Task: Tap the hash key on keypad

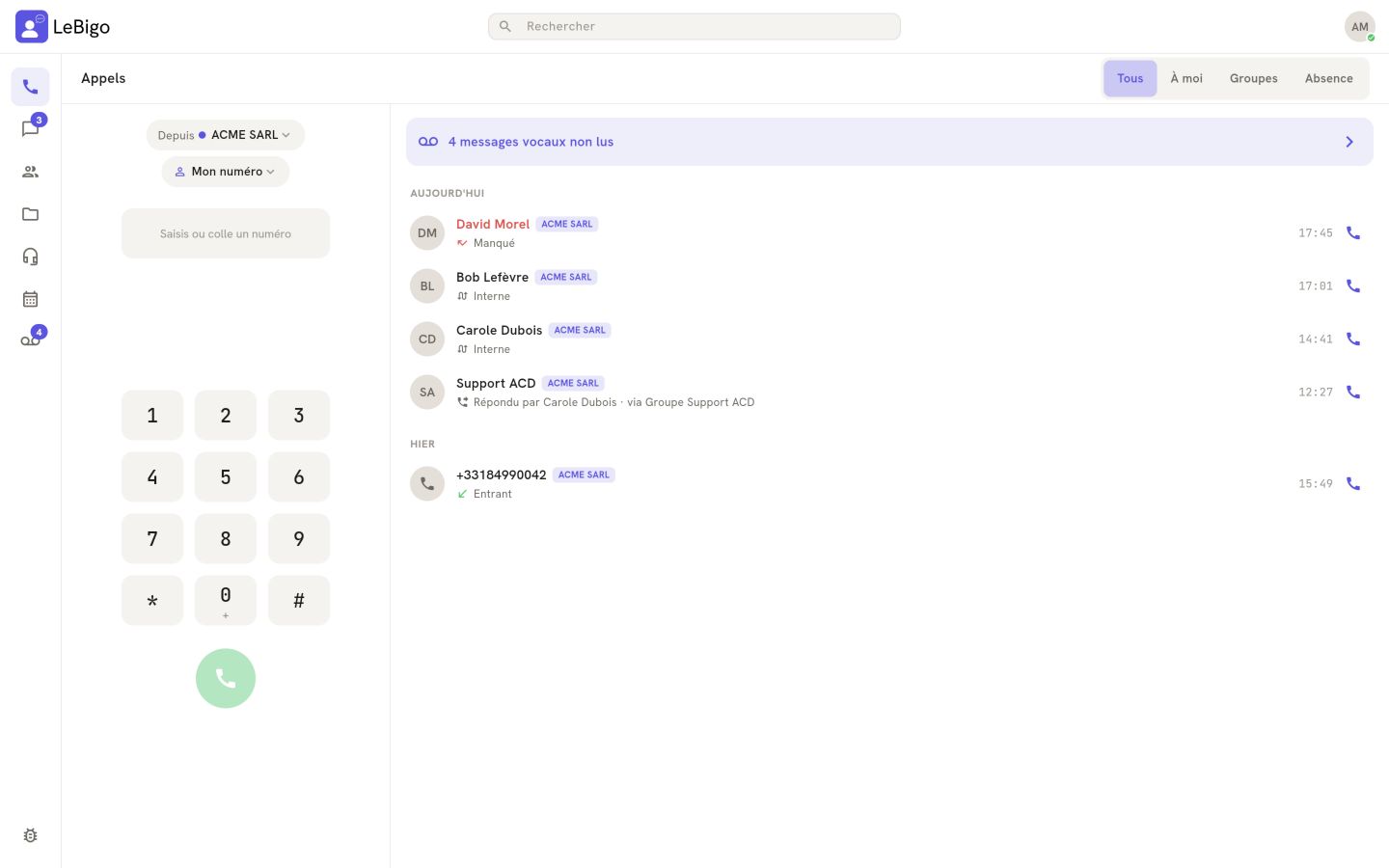Action: 299,601
